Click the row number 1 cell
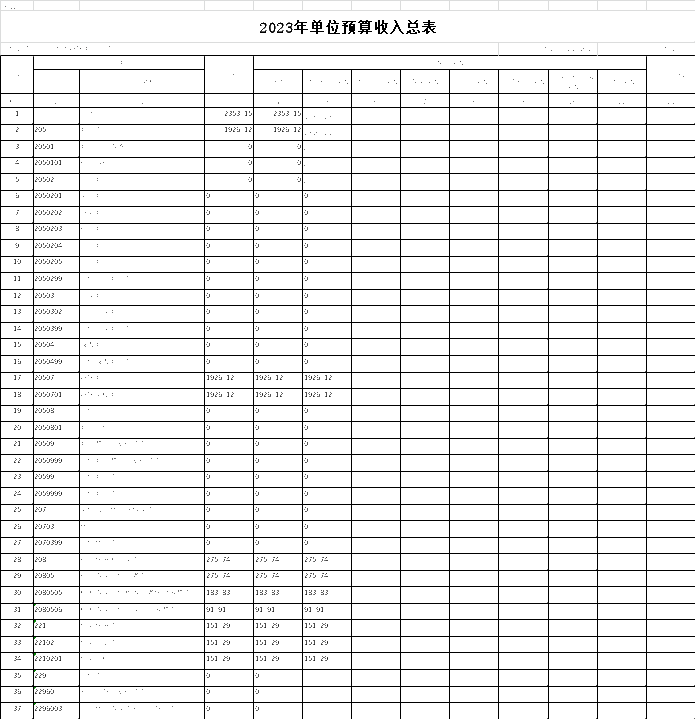The width and height of the screenshot is (695, 719). [x=17, y=115]
